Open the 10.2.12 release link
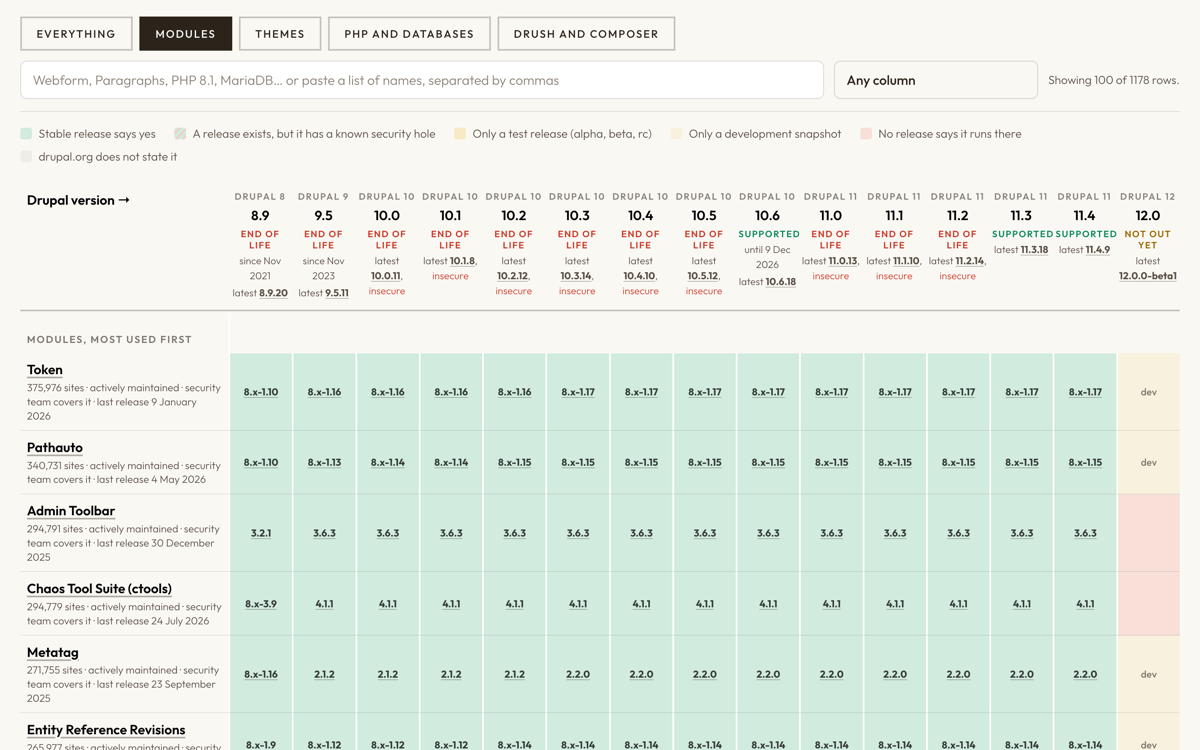Viewport: 1200px width, 750px height. 513,276
